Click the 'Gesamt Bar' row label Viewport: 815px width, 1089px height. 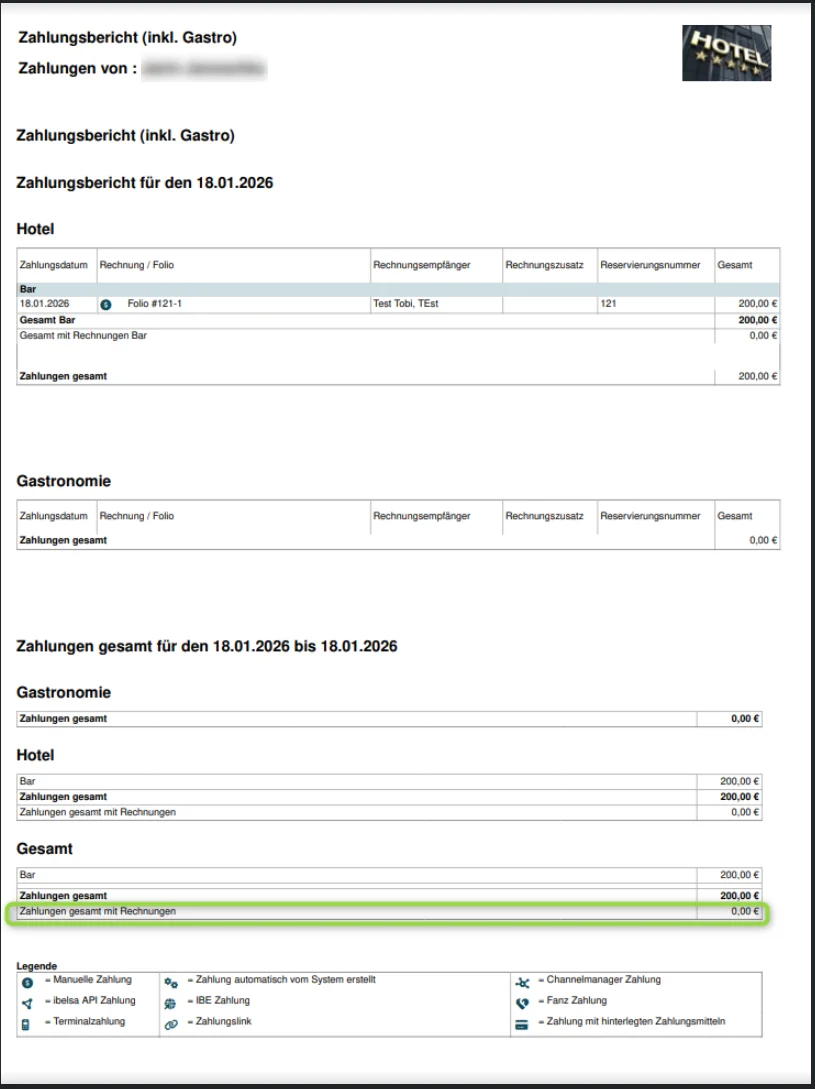pos(47,320)
